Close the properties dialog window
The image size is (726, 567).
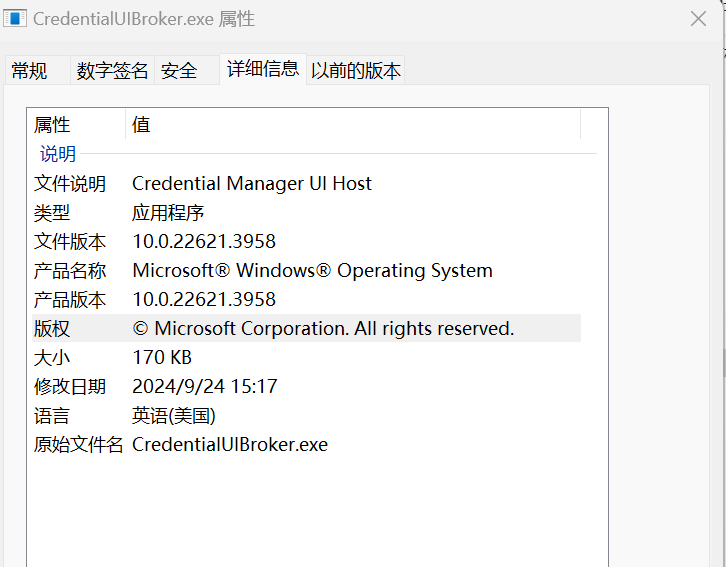[698, 19]
